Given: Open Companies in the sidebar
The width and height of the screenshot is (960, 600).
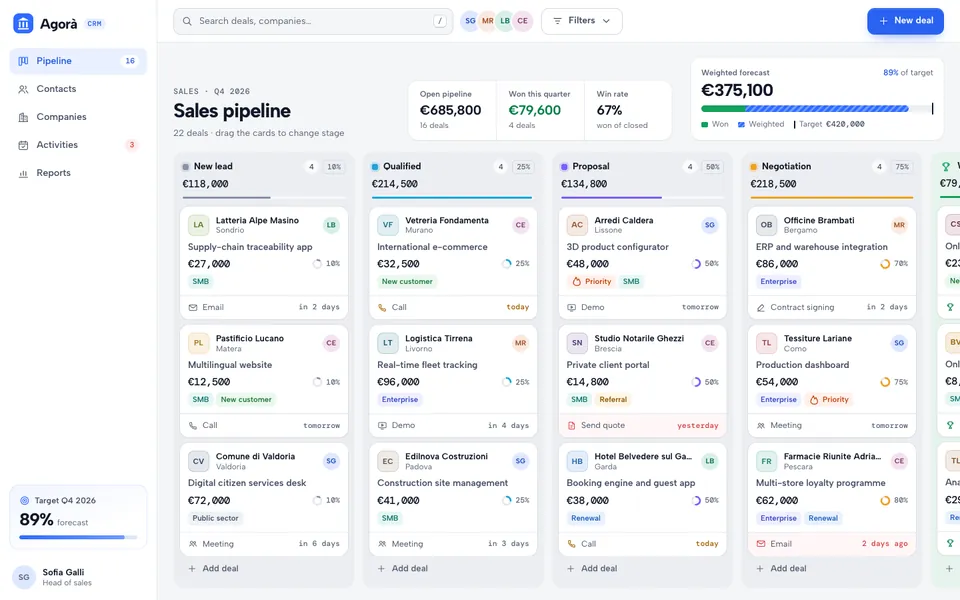Looking at the screenshot, I should click(78, 117).
